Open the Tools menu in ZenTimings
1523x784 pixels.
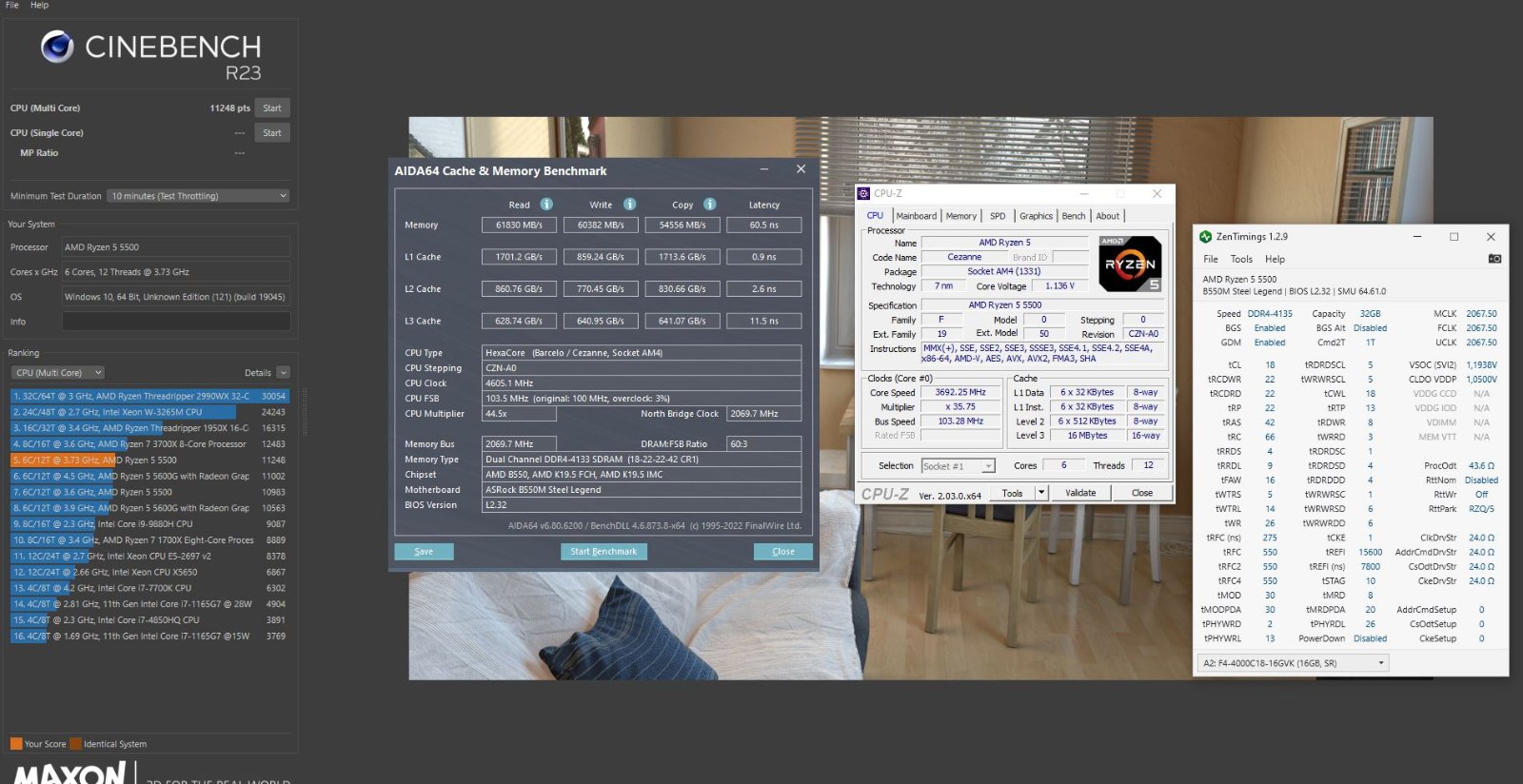point(1241,259)
